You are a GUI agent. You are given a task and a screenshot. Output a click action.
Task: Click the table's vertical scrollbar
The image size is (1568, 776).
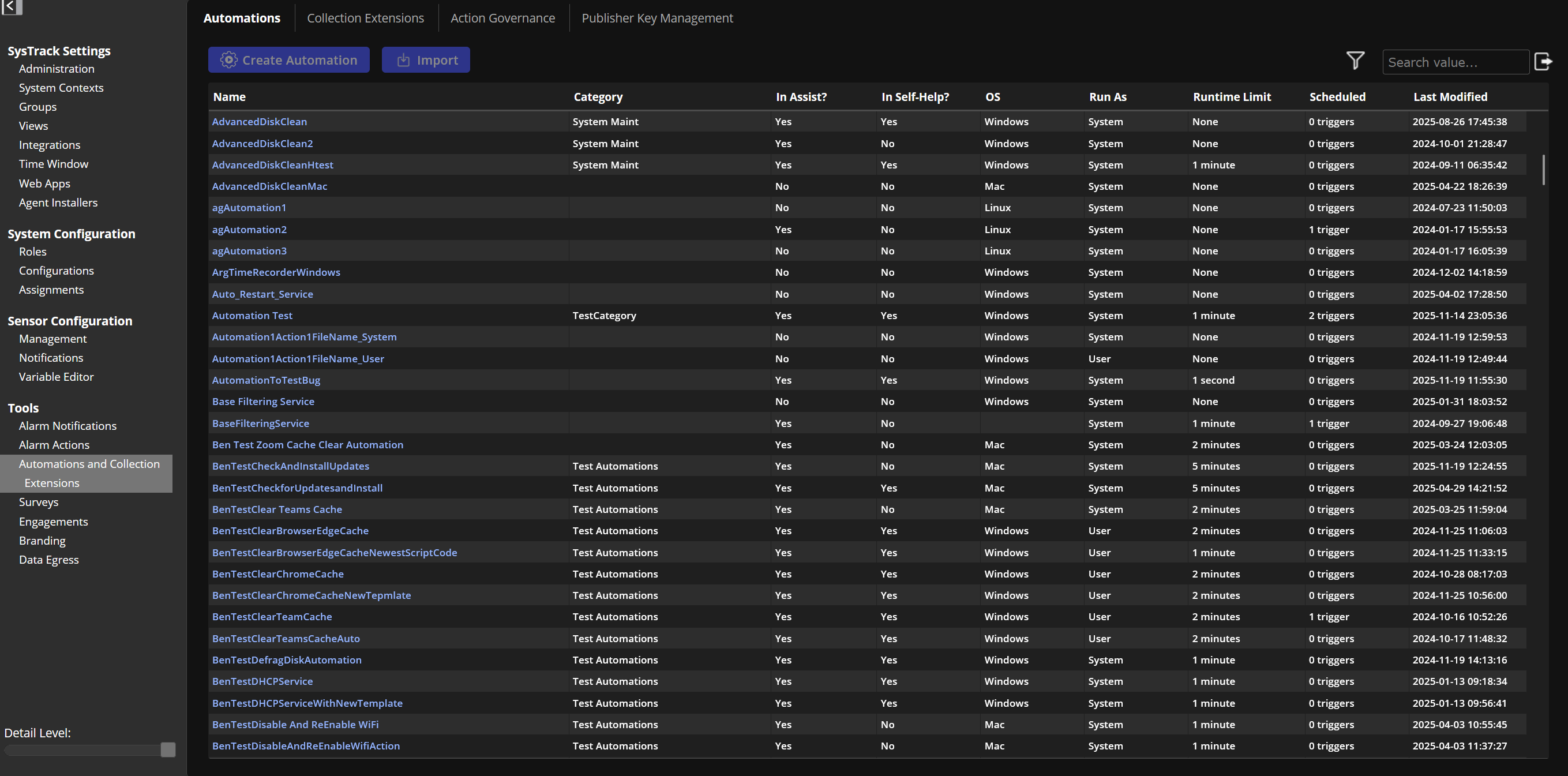(x=1543, y=170)
